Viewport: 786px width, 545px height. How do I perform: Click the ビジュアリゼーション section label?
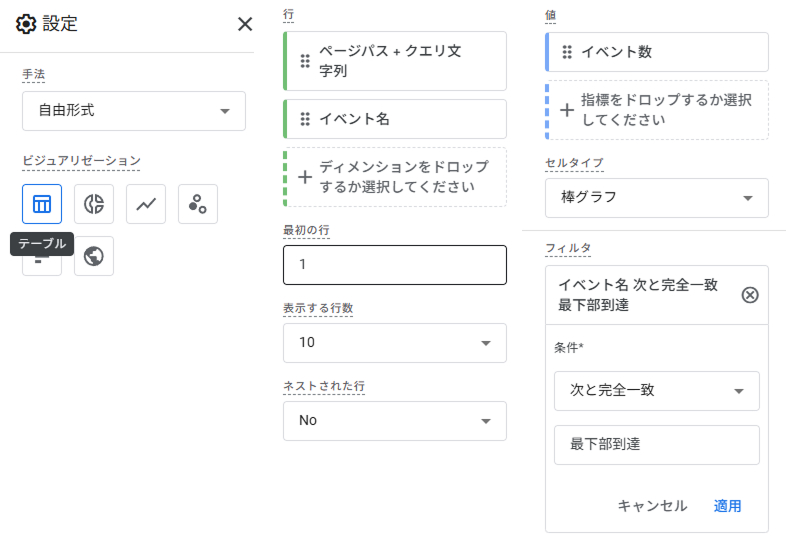[81, 160]
